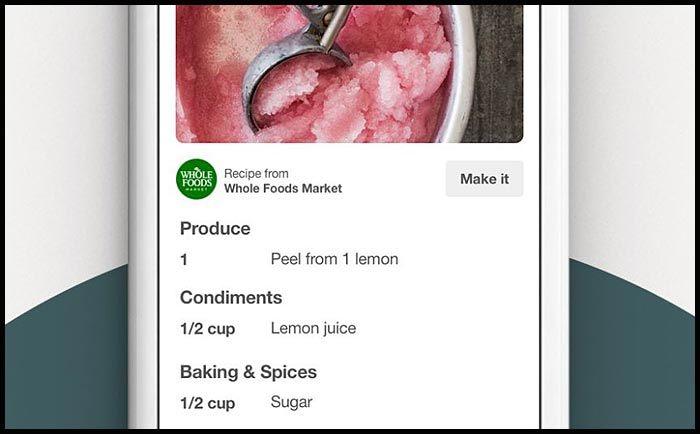Image resolution: width=700 pixels, height=434 pixels.
Task: Click the Make it button
Action: click(484, 179)
